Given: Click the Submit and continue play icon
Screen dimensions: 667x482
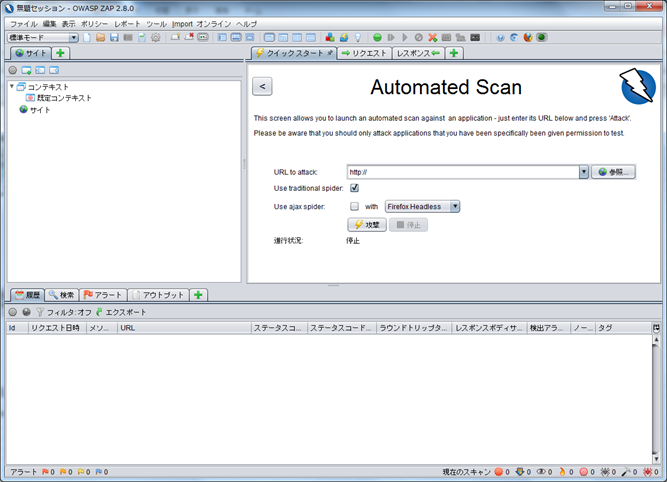Looking at the screenshot, I should [405, 37].
